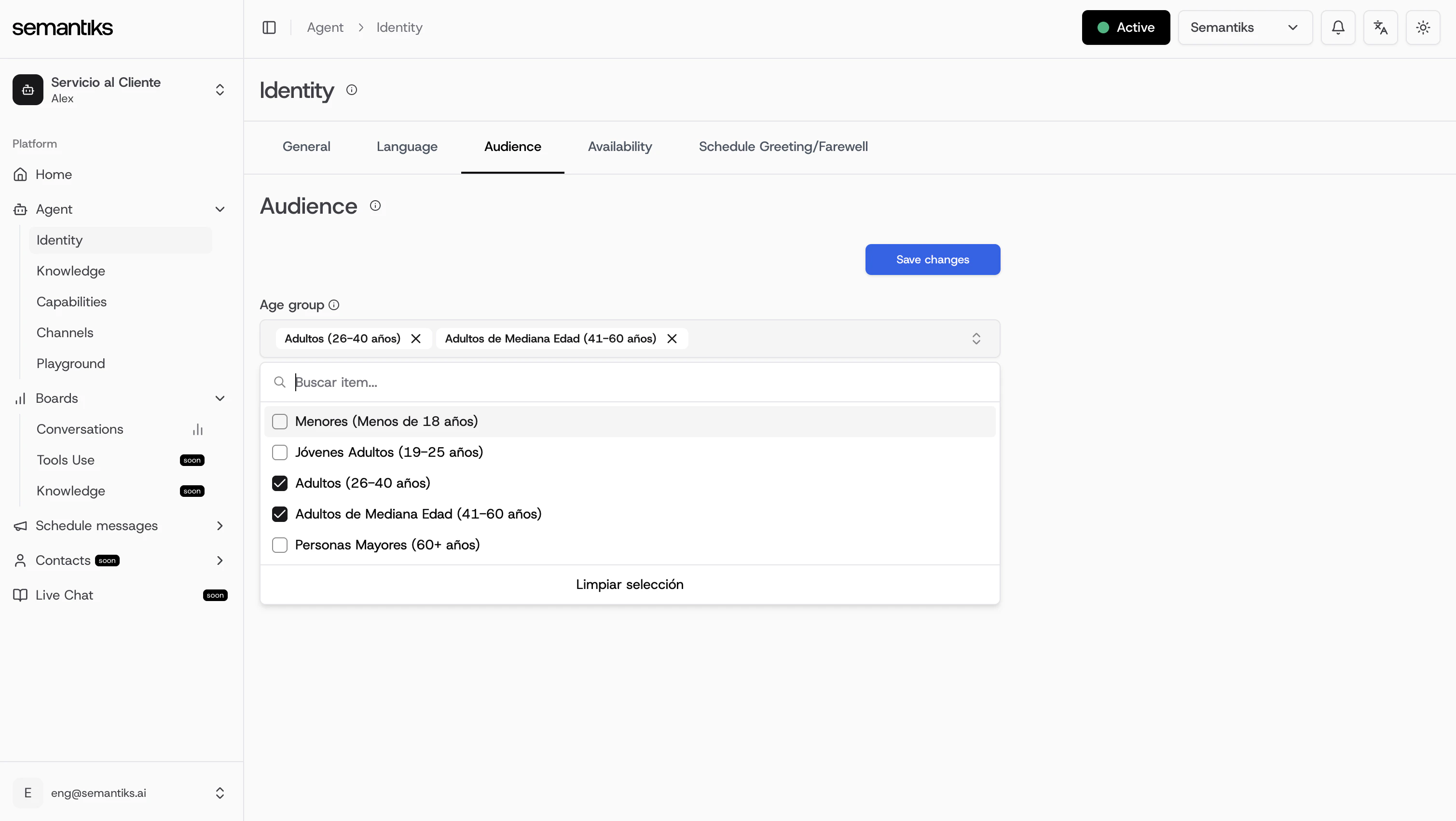Check the Personas Mayores (60+ años) option
The width and height of the screenshot is (1456, 821).
pyautogui.click(x=280, y=545)
